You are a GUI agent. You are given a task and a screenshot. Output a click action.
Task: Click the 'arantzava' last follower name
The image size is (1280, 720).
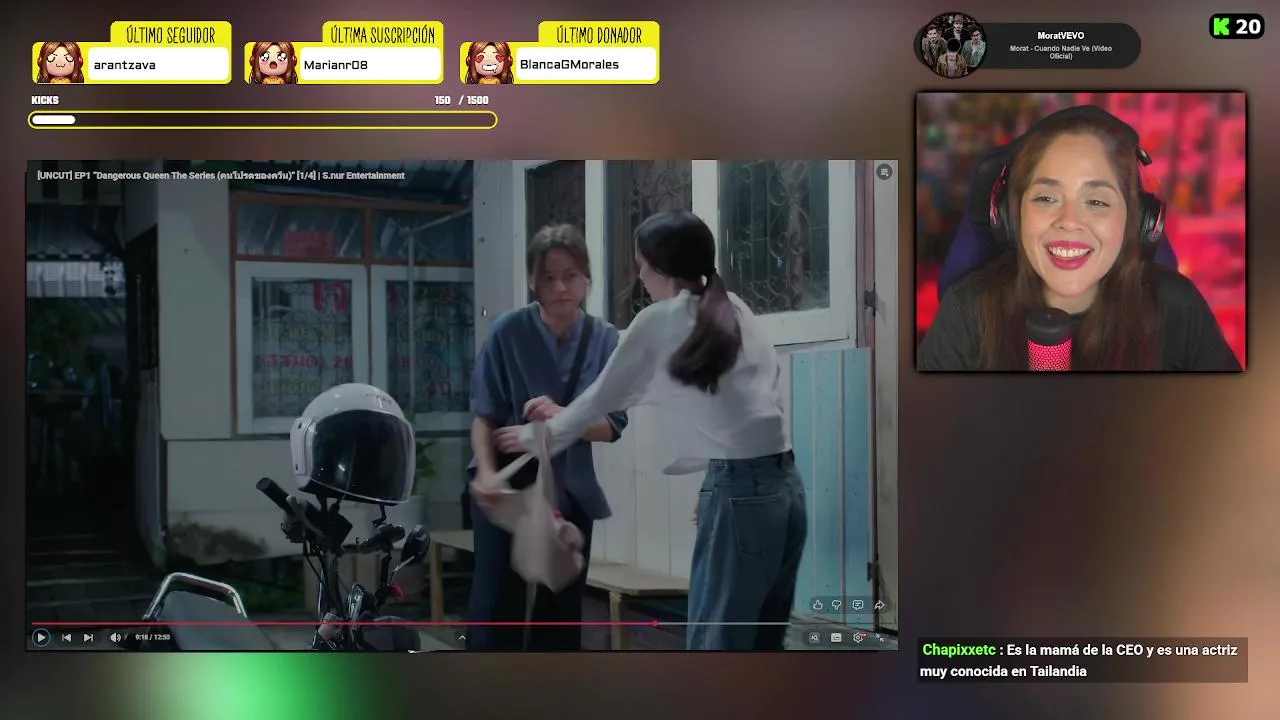(125, 64)
